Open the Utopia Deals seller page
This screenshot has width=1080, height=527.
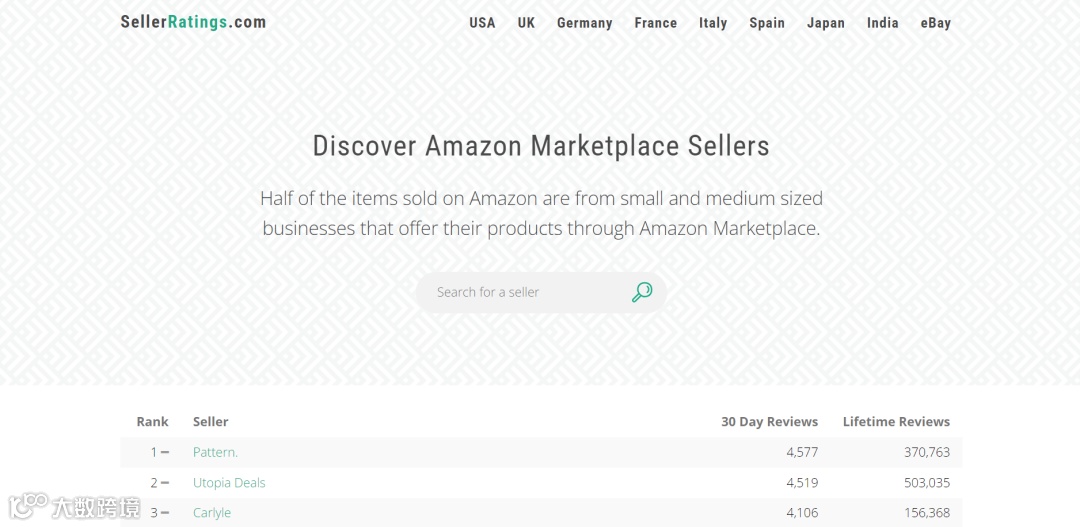point(229,482)
